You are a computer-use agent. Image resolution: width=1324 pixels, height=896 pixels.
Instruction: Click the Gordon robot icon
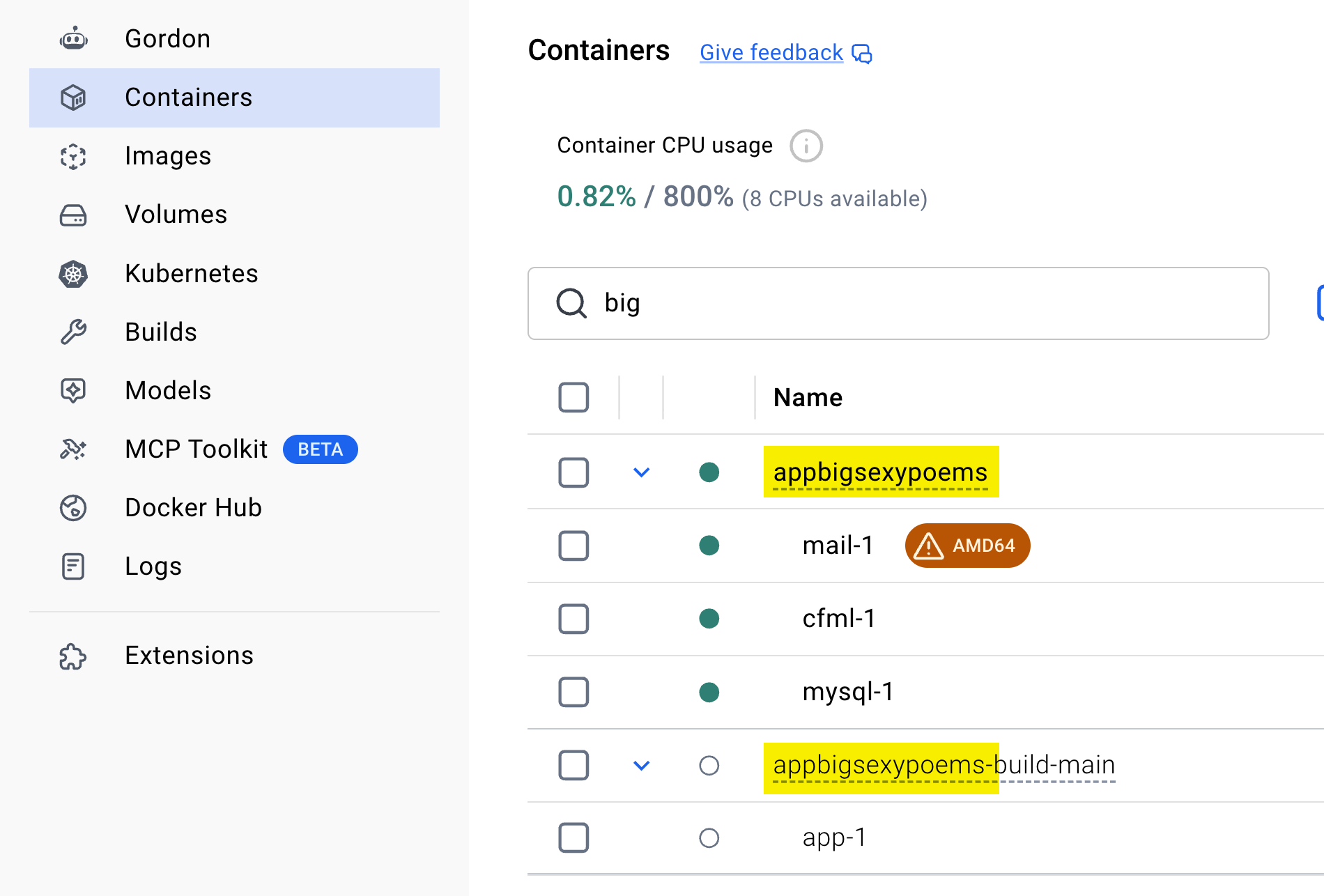click(x=73, y=39)
